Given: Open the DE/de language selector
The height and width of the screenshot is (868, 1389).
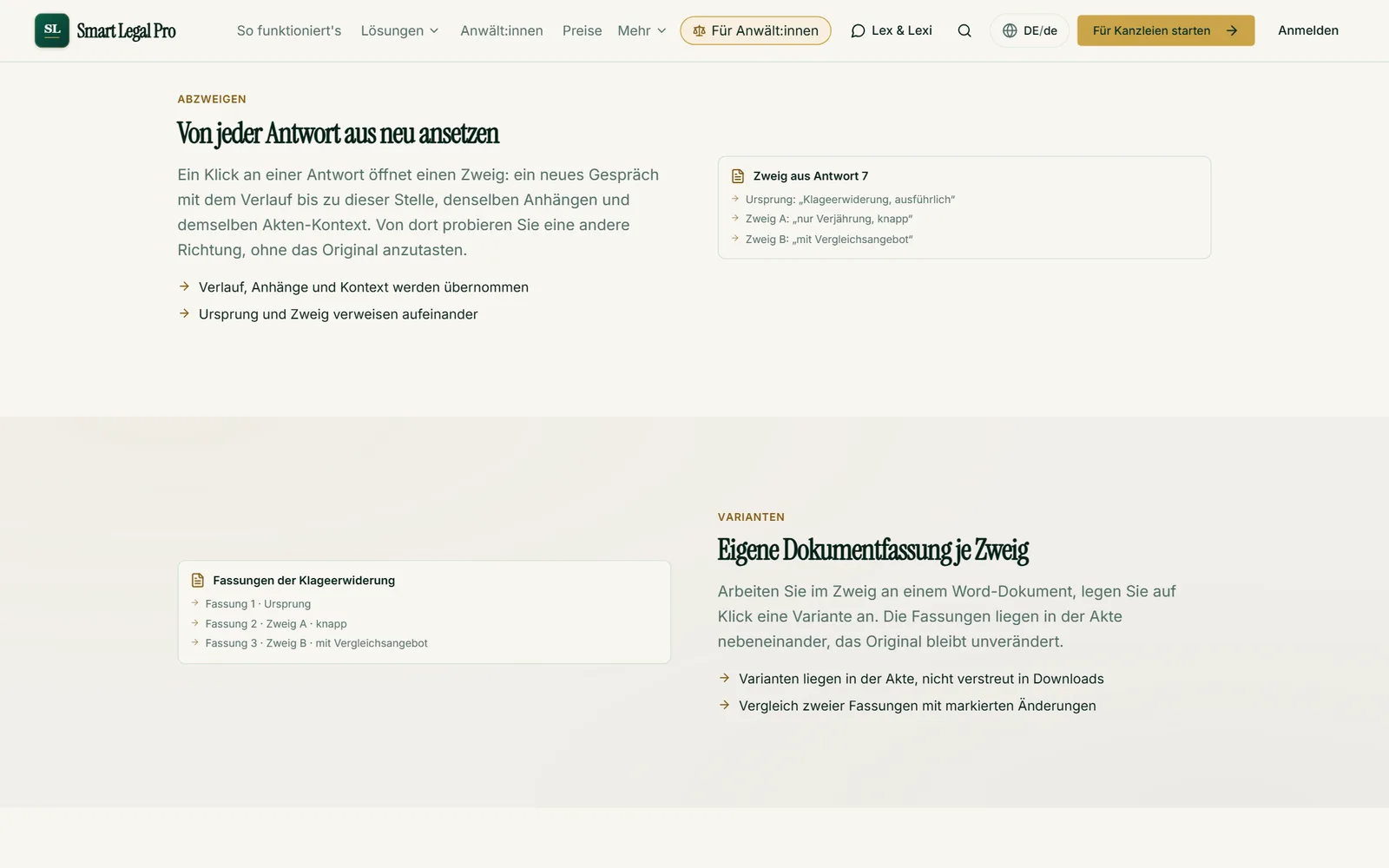Looking at the screenshot, I should click(1030, 30).
